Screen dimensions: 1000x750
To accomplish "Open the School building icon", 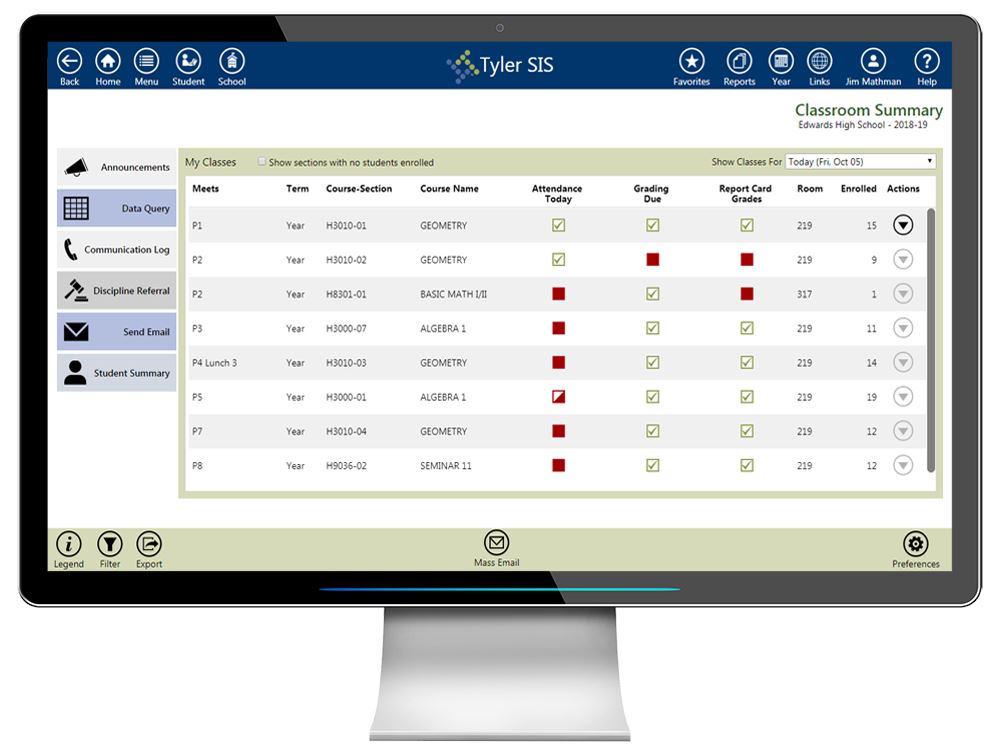I will pyautogui.click(x=232, y=62).
